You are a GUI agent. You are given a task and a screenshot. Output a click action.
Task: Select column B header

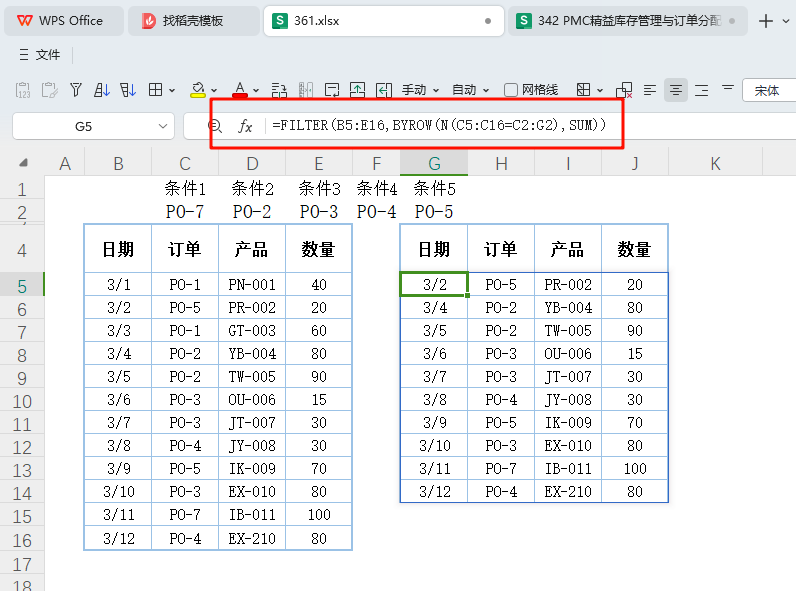[x=118, y=163]
